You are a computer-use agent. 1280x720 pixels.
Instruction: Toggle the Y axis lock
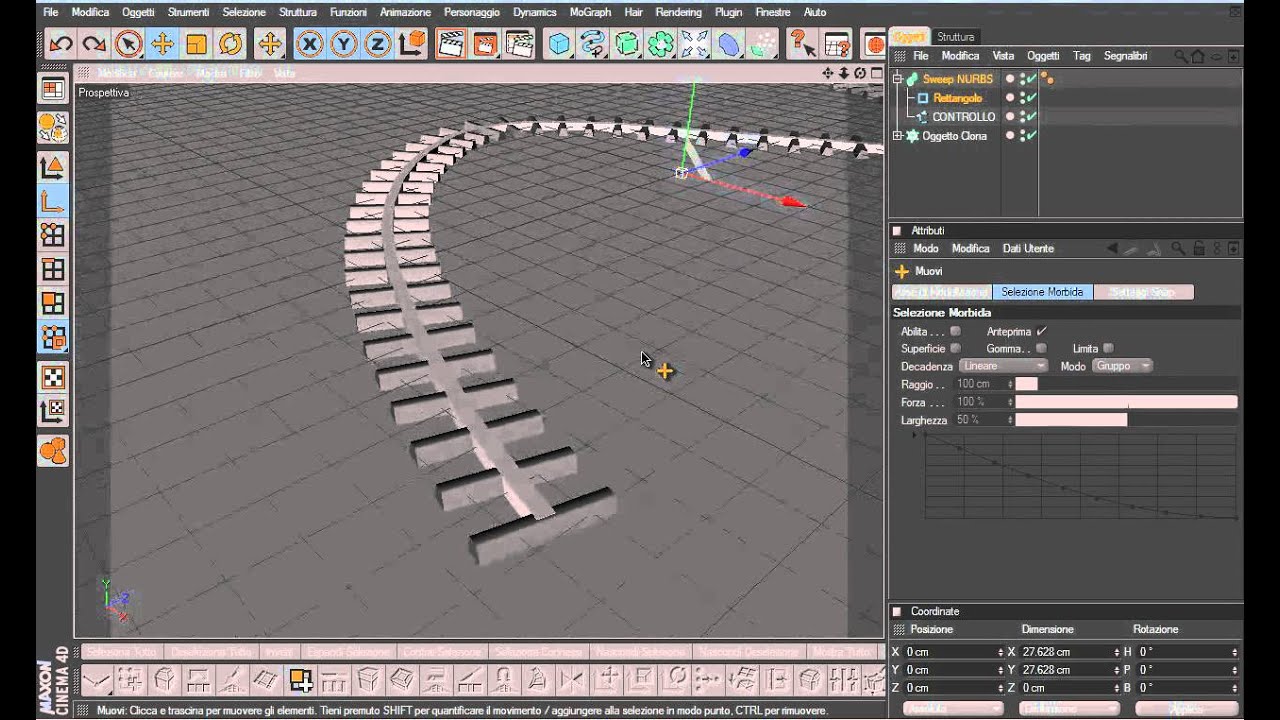coord(344,44)
